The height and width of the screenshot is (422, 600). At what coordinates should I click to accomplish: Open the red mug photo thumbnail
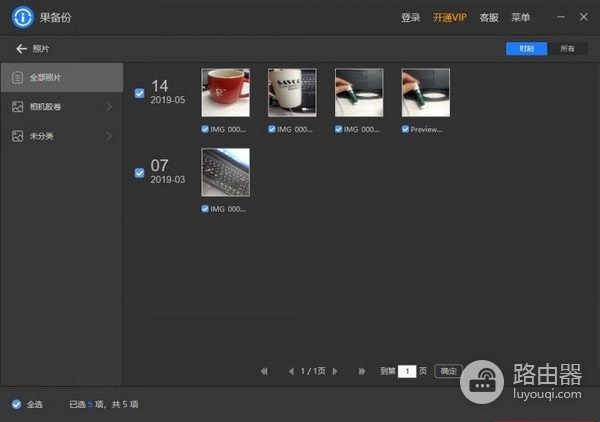pyautogui.click(x=225, y=93)
